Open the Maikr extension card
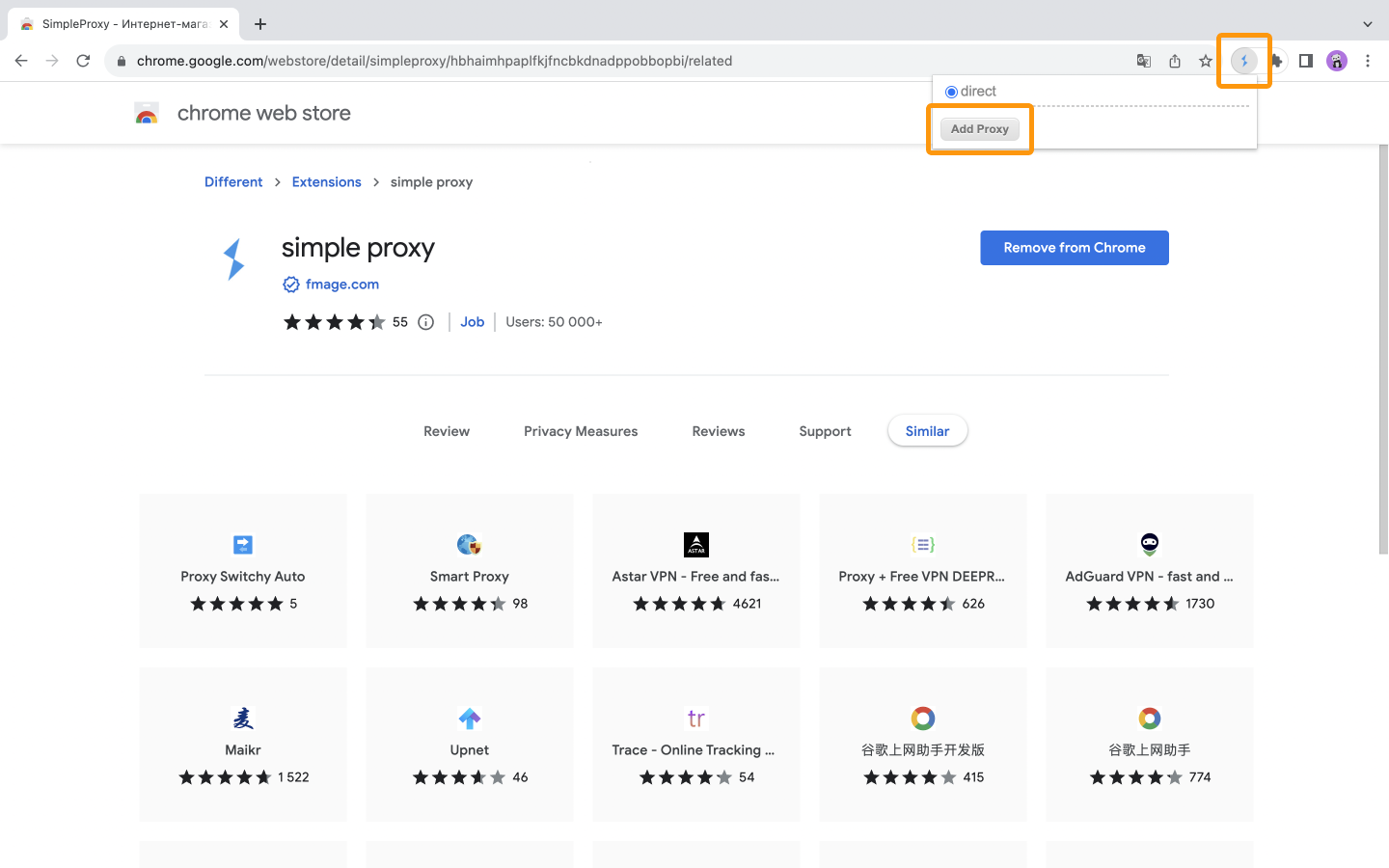 click(x=243, y=745)
